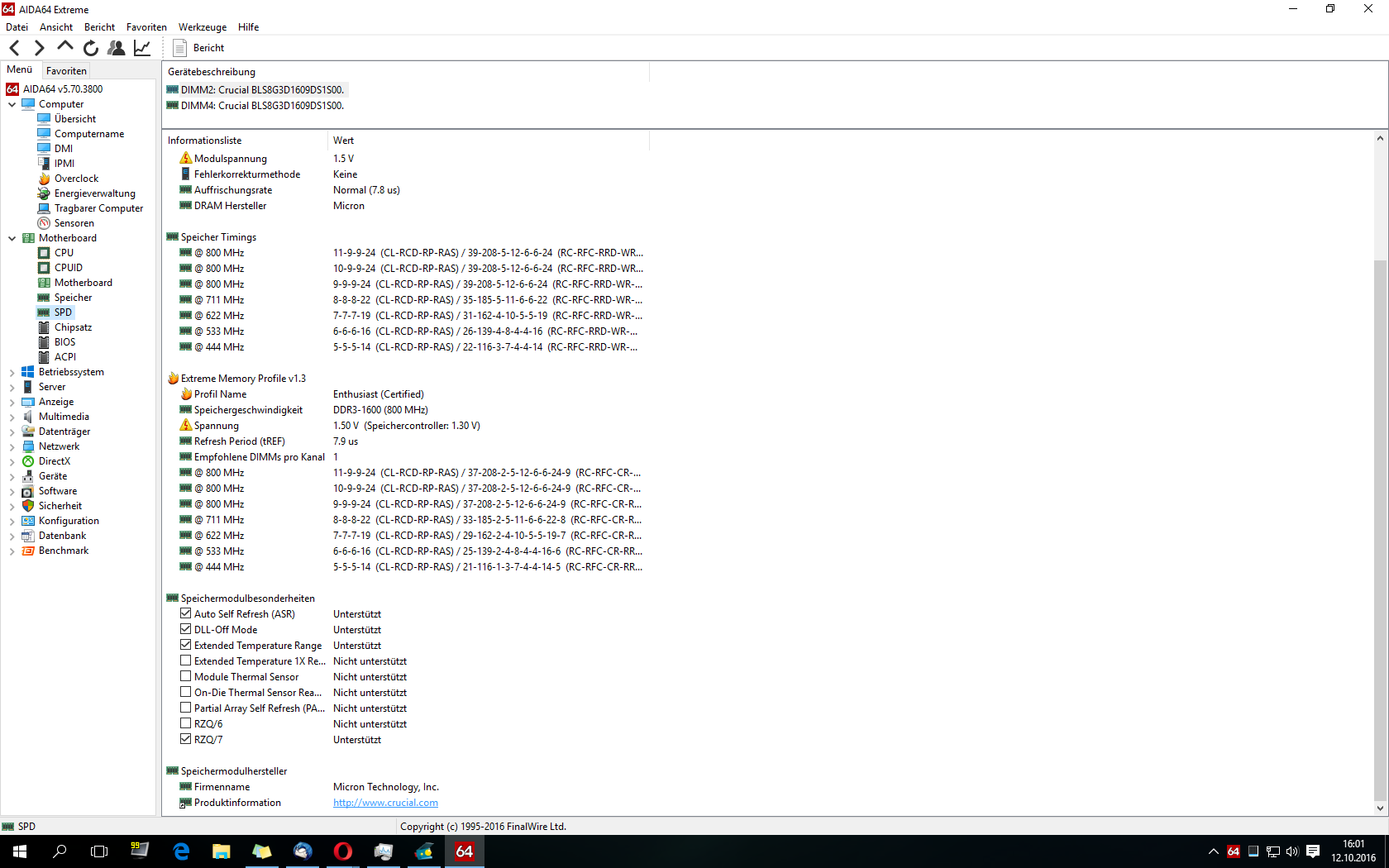The height and width of the screenshot is (868, 1389).
Task: Select the SPD tree item
Action: (x=63, y=312)
